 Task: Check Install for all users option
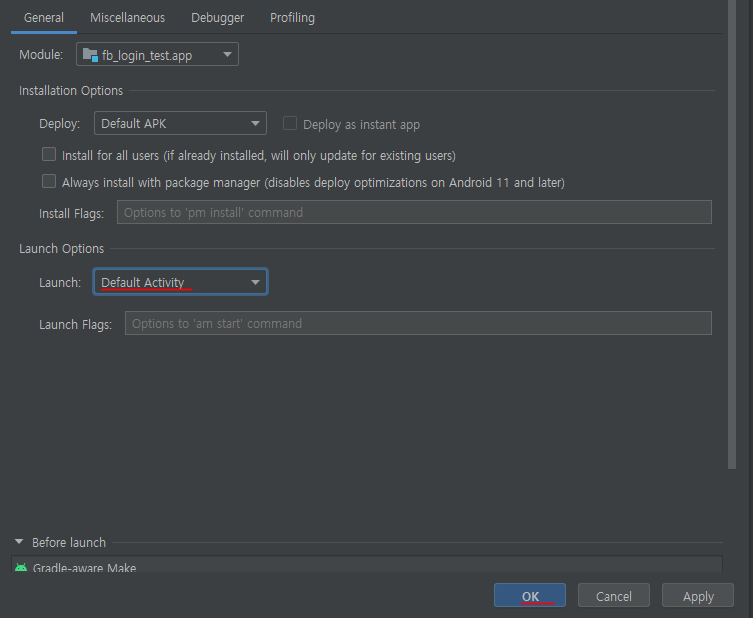49,154
